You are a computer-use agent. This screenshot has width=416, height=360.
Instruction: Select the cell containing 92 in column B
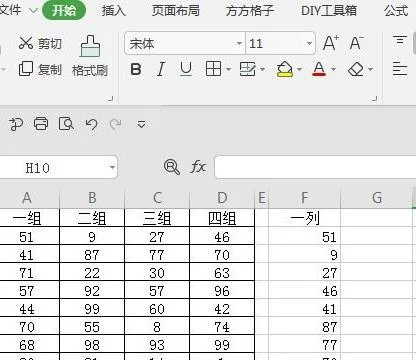[x=92, y=290]
